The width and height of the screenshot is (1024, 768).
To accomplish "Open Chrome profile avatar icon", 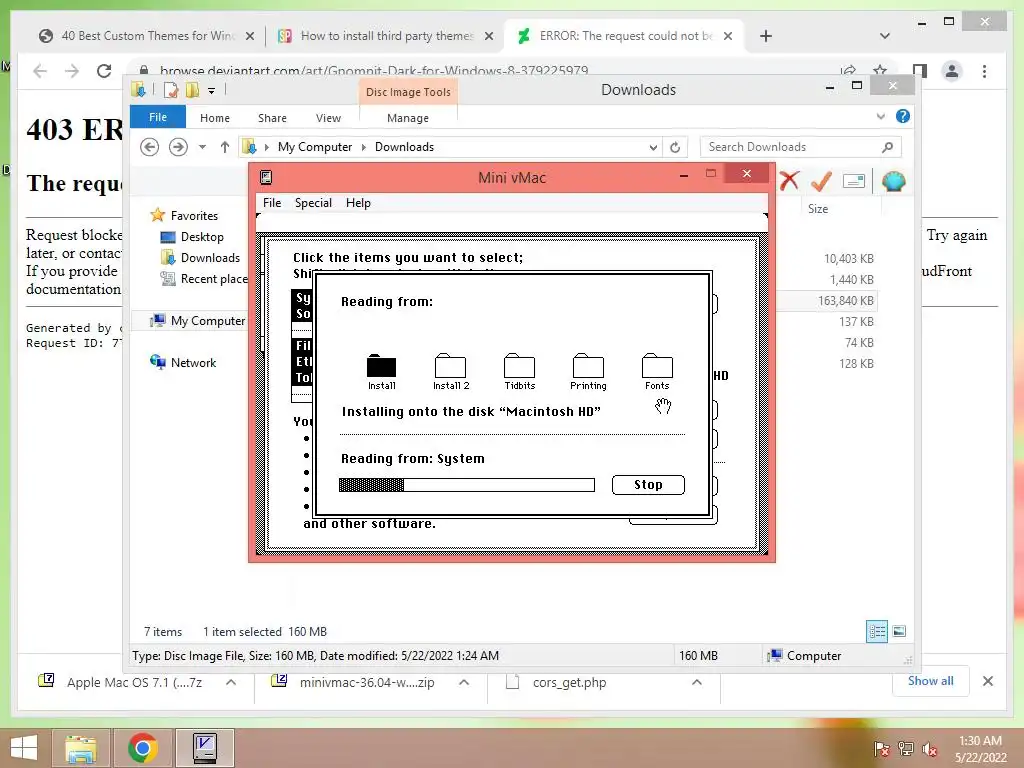I will pos(952,71).
